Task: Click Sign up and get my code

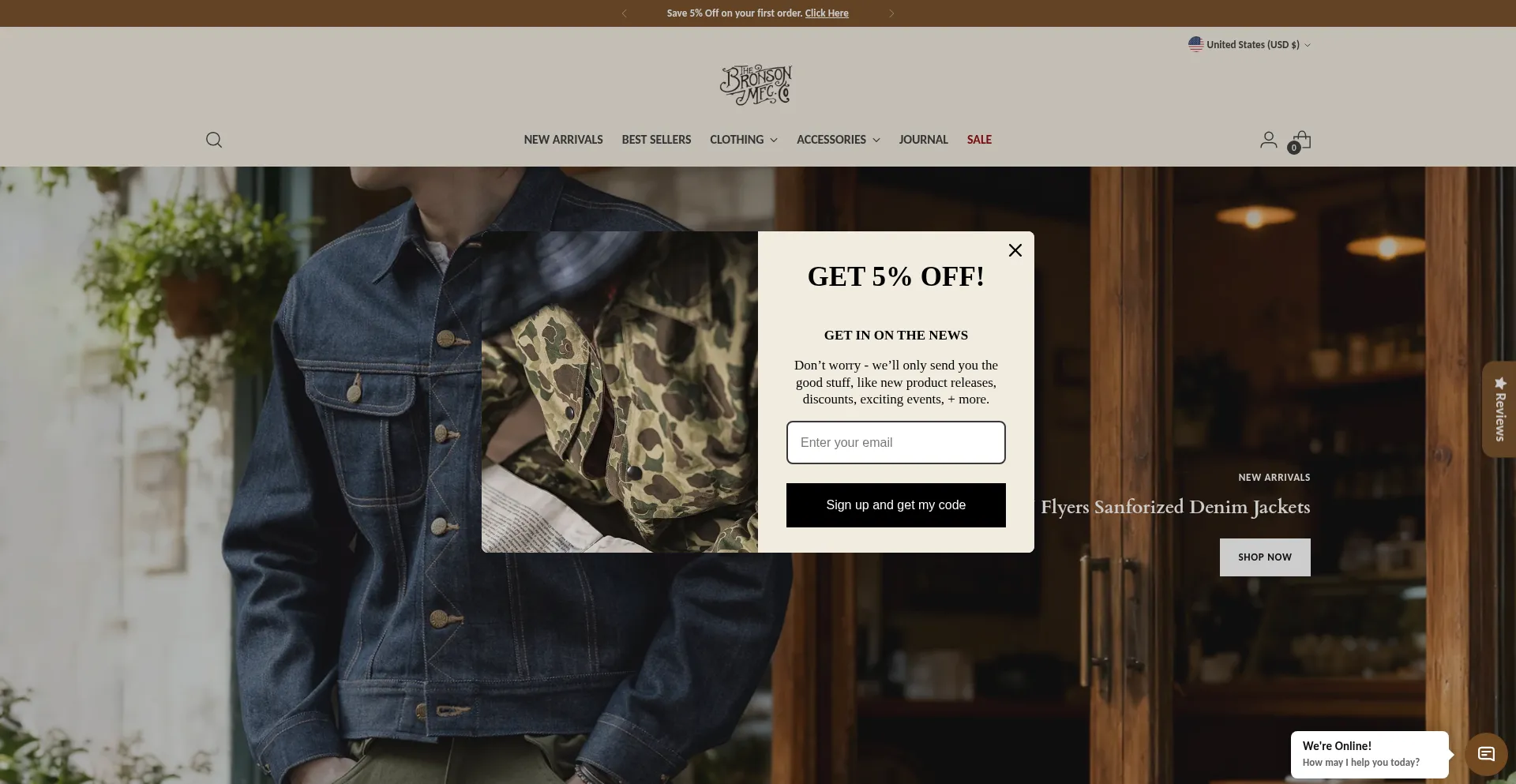Action: 896,505
